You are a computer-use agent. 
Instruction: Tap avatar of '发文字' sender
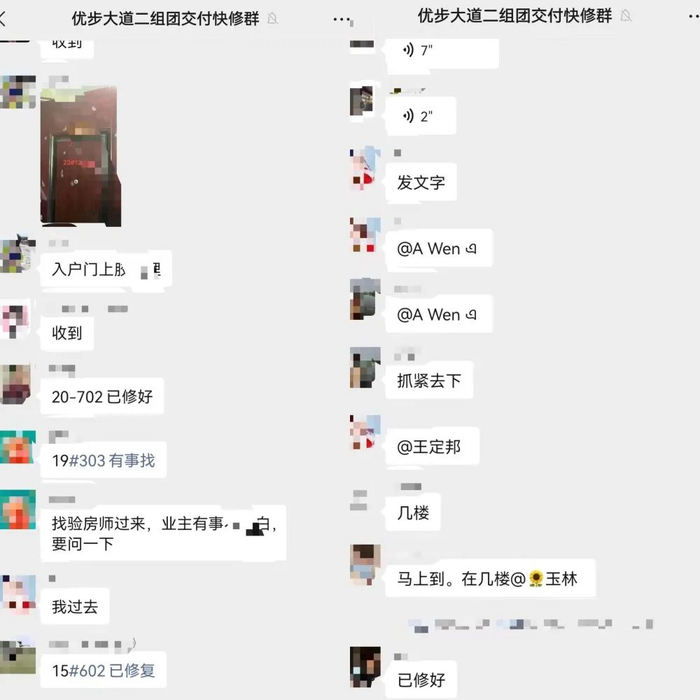point(365,167)
